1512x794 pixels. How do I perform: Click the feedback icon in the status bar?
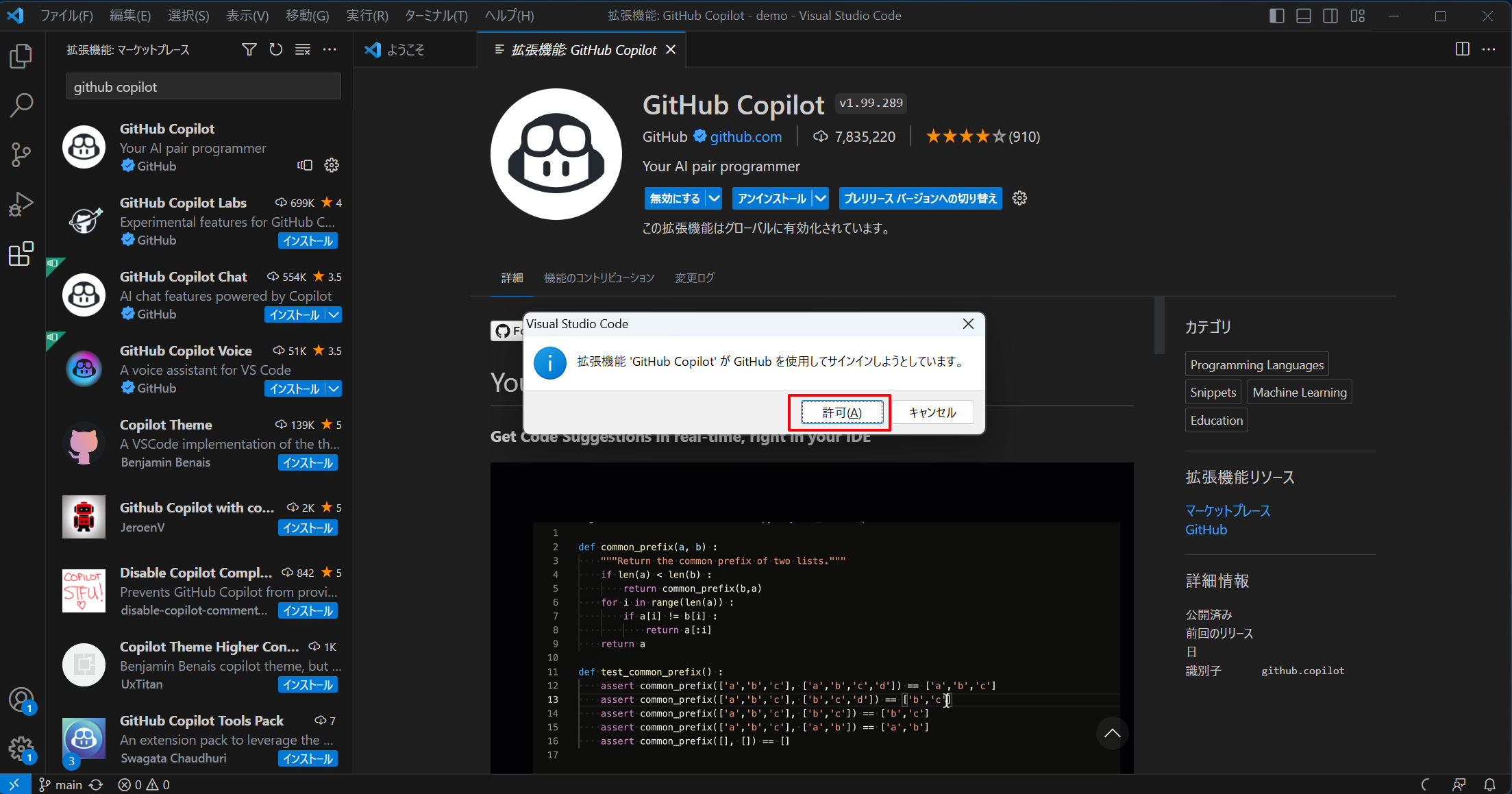1459,784
